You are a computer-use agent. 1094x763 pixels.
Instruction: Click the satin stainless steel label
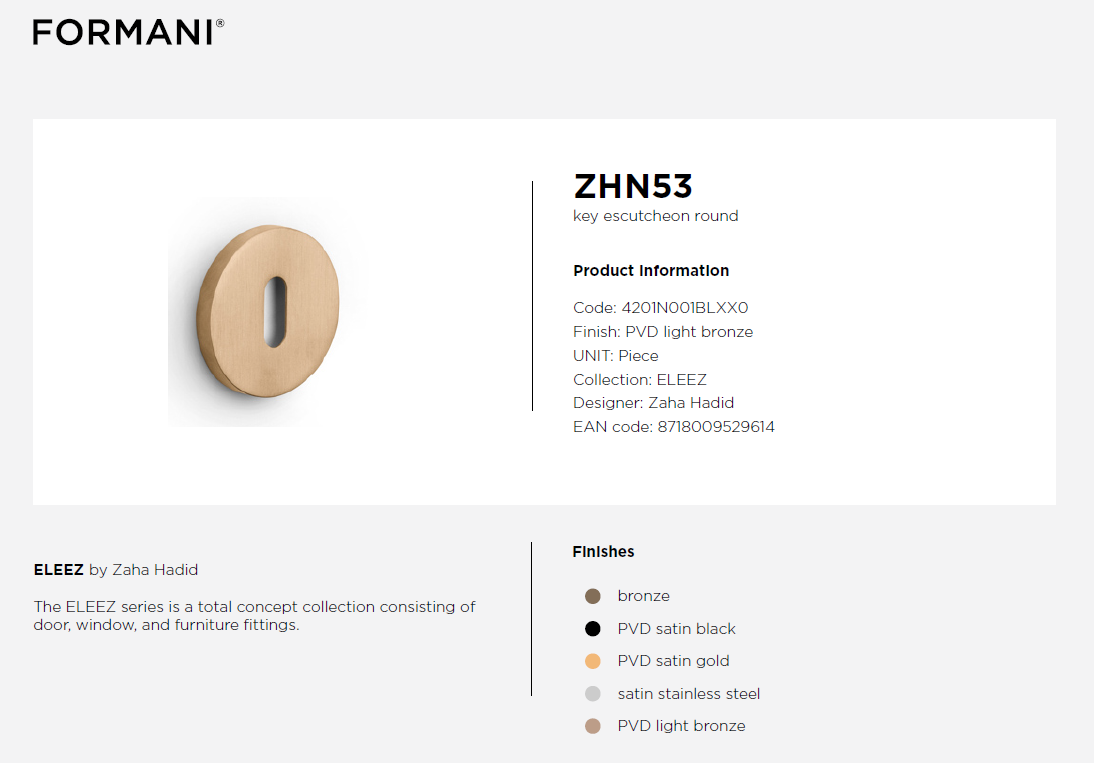pos(689,694)
